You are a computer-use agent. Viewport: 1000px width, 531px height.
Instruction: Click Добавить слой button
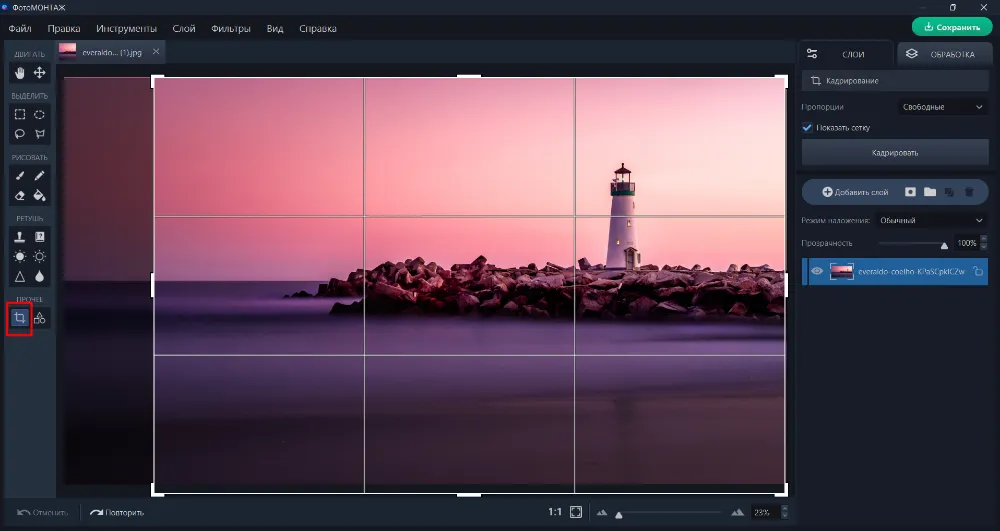pyautogui.click(x=855, y=192)
